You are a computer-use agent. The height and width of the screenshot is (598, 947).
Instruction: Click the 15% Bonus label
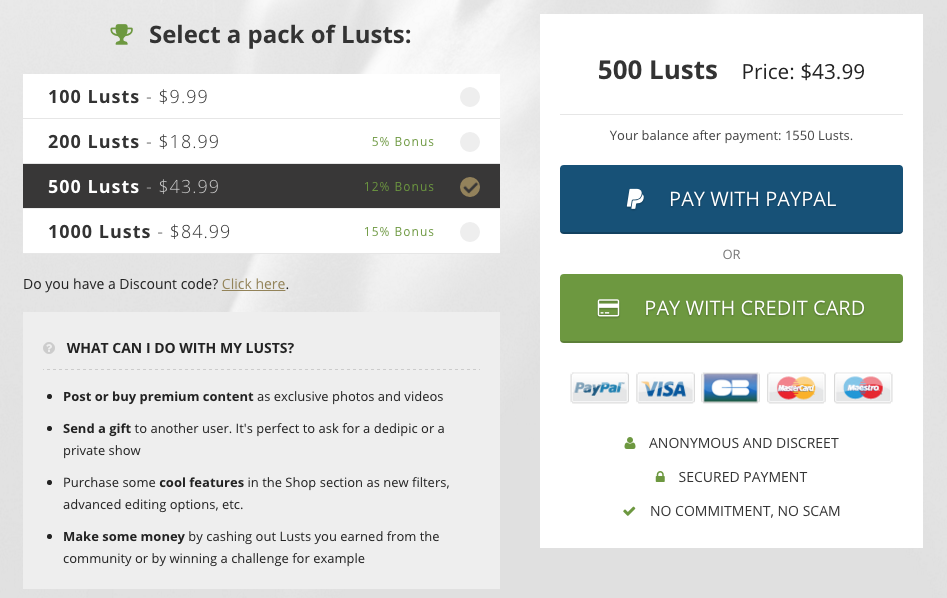click(399, 232)
